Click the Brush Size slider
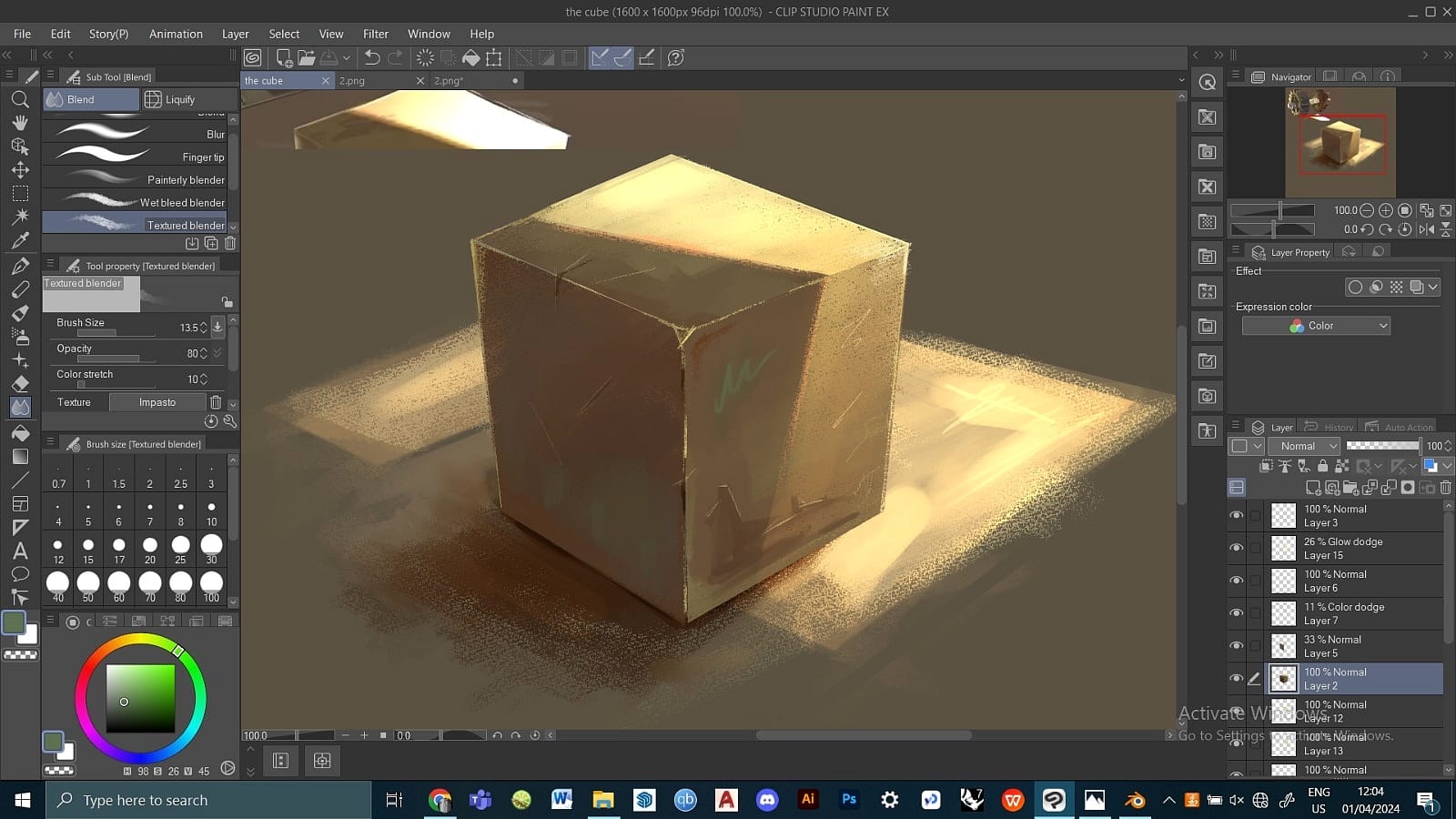The width and height of the screenshot is (1456, 819). click(x=116, y=333)
